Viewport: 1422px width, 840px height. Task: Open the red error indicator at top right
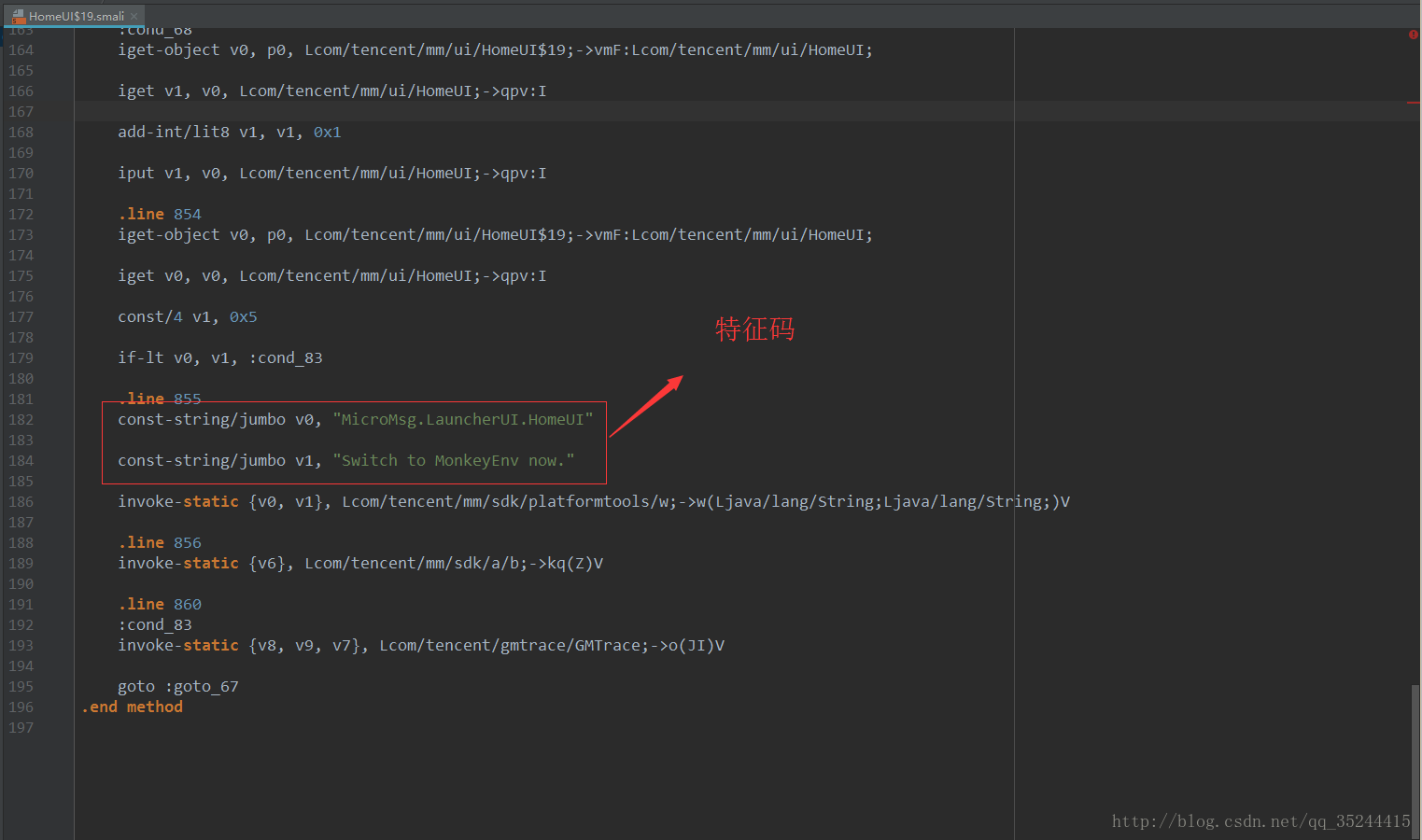[1413, 35]
